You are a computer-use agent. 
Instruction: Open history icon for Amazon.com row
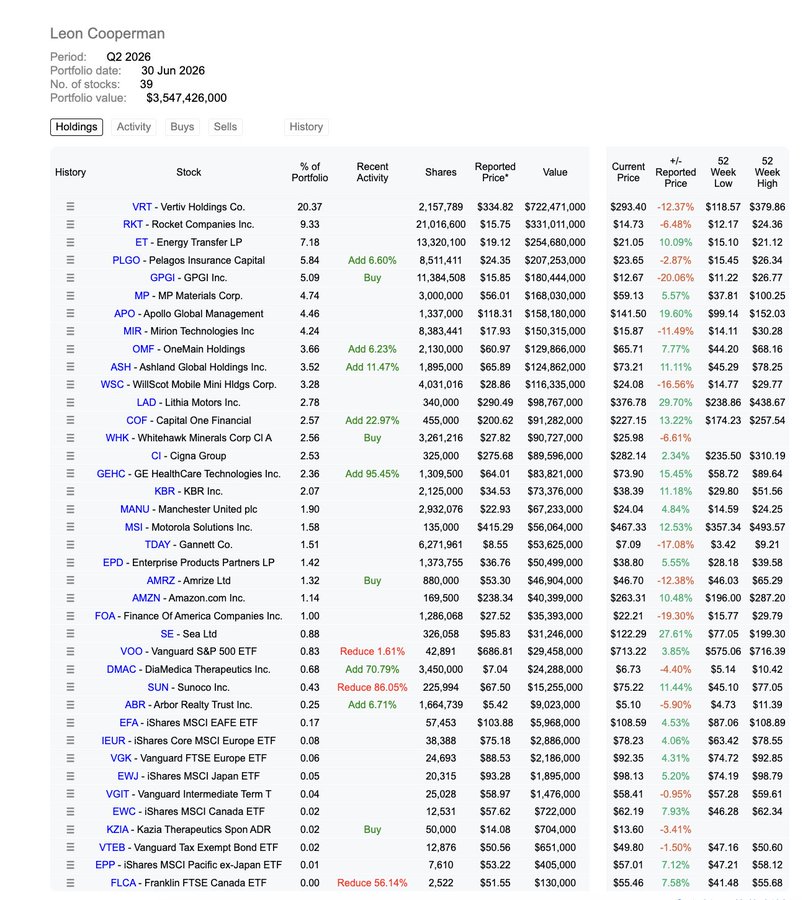point(70,598)
